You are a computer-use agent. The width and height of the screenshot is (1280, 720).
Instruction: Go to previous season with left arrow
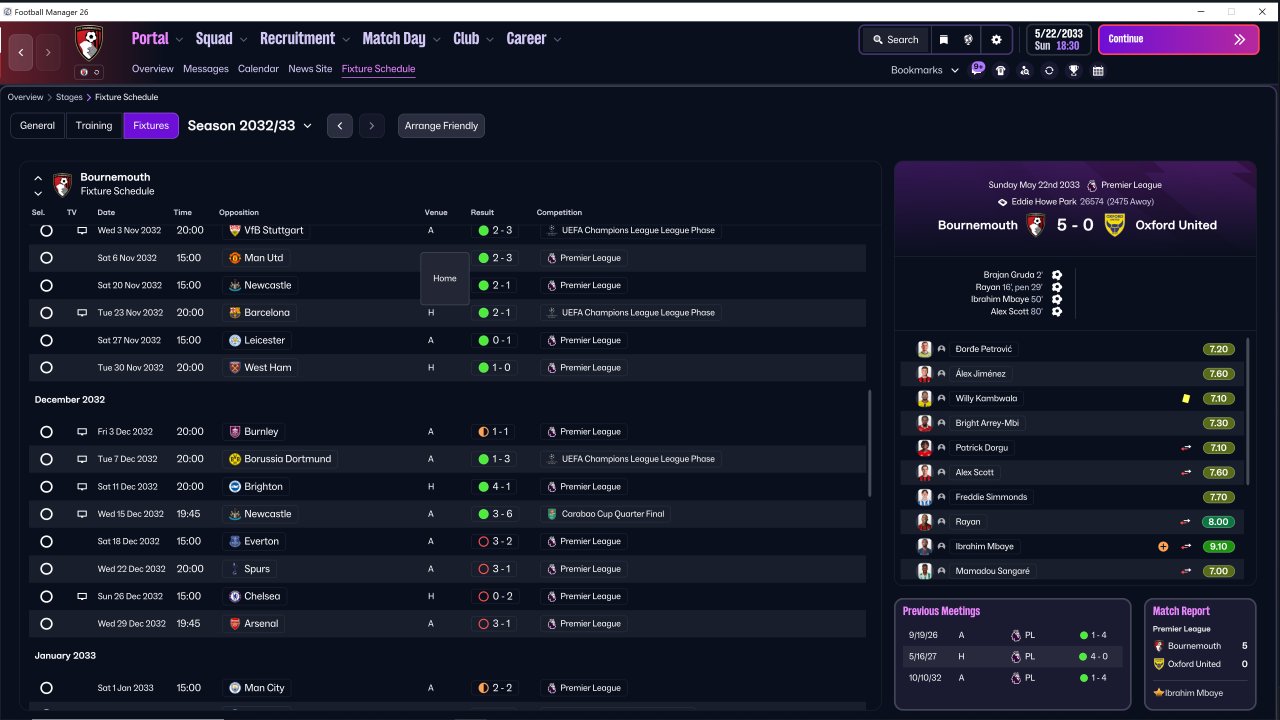[340, 126]
